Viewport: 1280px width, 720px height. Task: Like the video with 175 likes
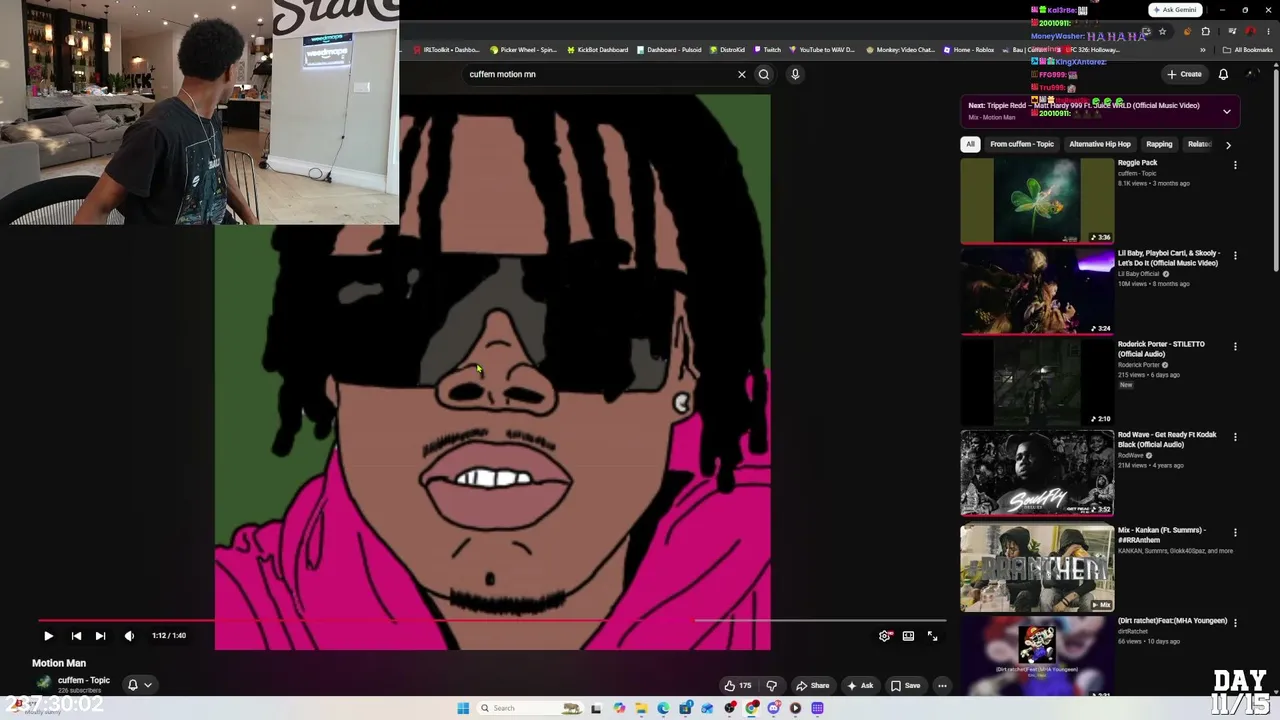[x=738, y=686]
